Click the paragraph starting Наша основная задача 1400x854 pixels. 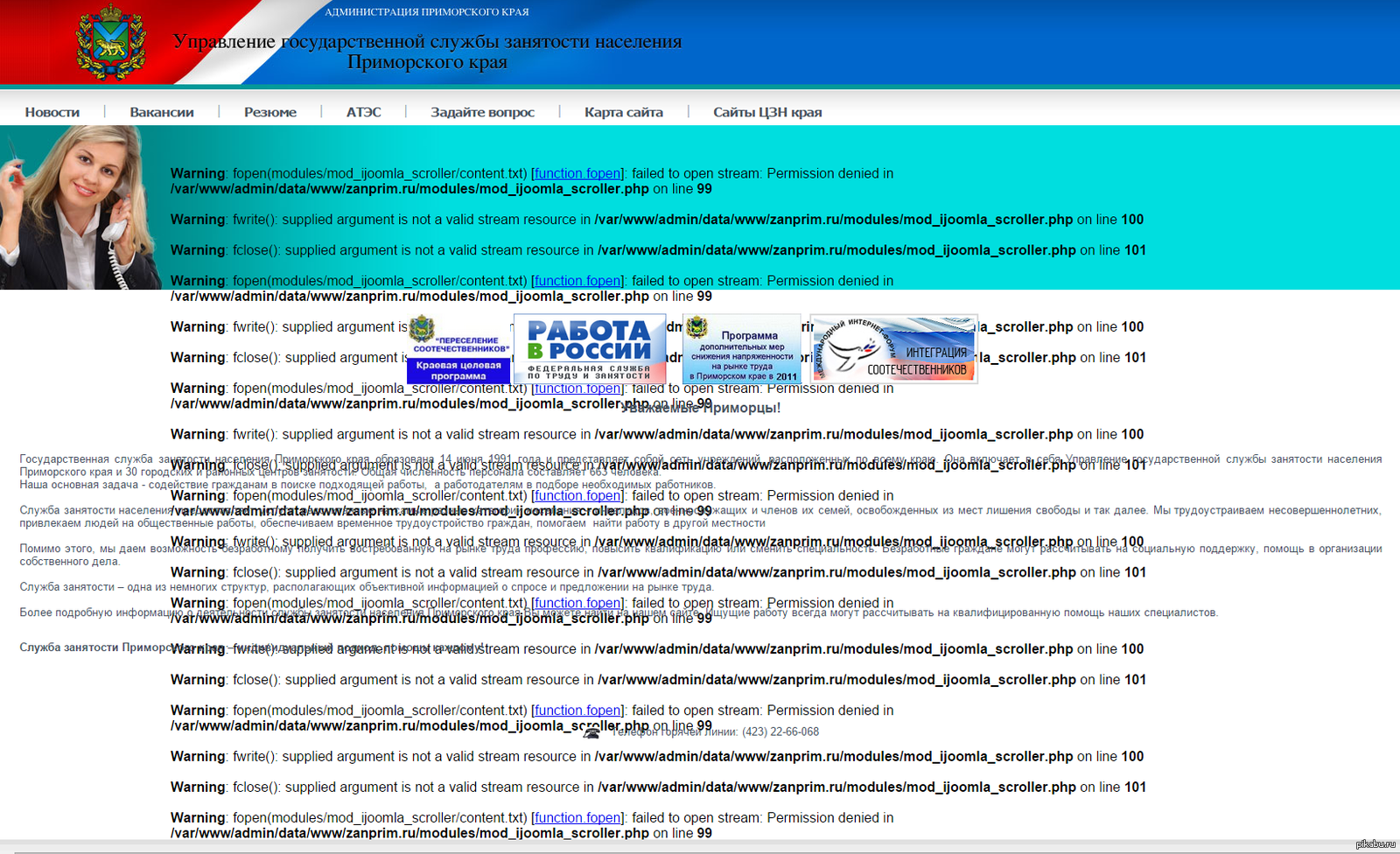click(x=367, y=485)
